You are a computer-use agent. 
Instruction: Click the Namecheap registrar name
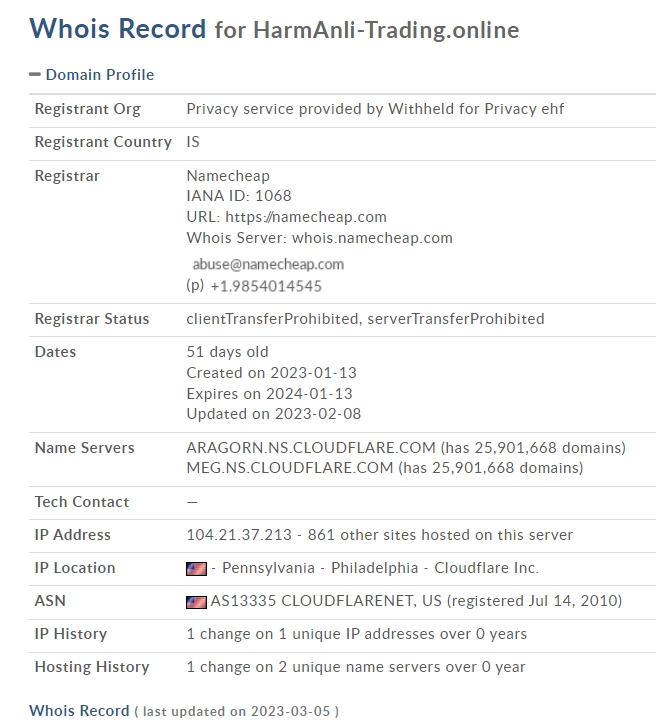228,176
